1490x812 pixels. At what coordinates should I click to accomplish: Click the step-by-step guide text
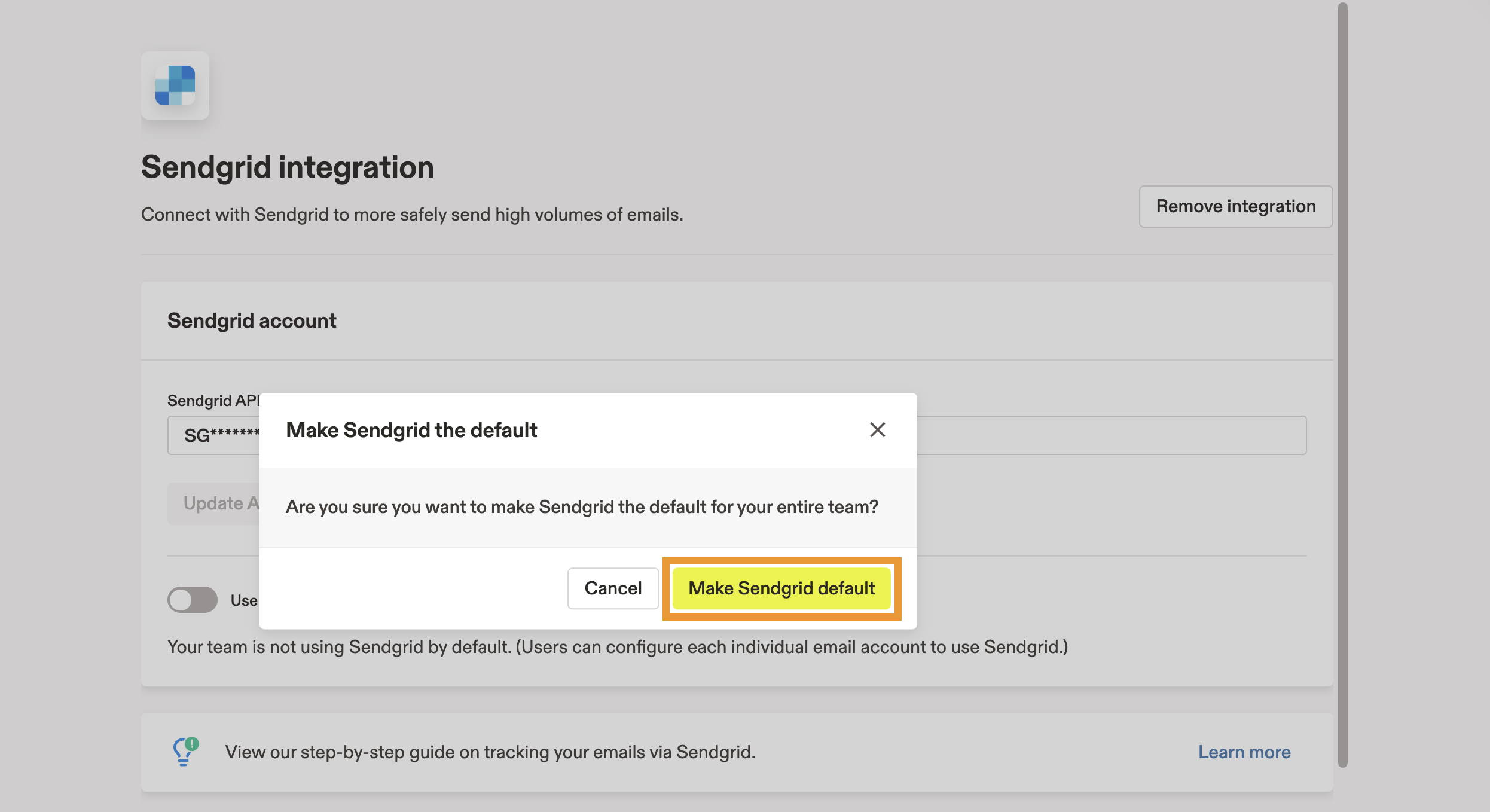tap(490, 752)
